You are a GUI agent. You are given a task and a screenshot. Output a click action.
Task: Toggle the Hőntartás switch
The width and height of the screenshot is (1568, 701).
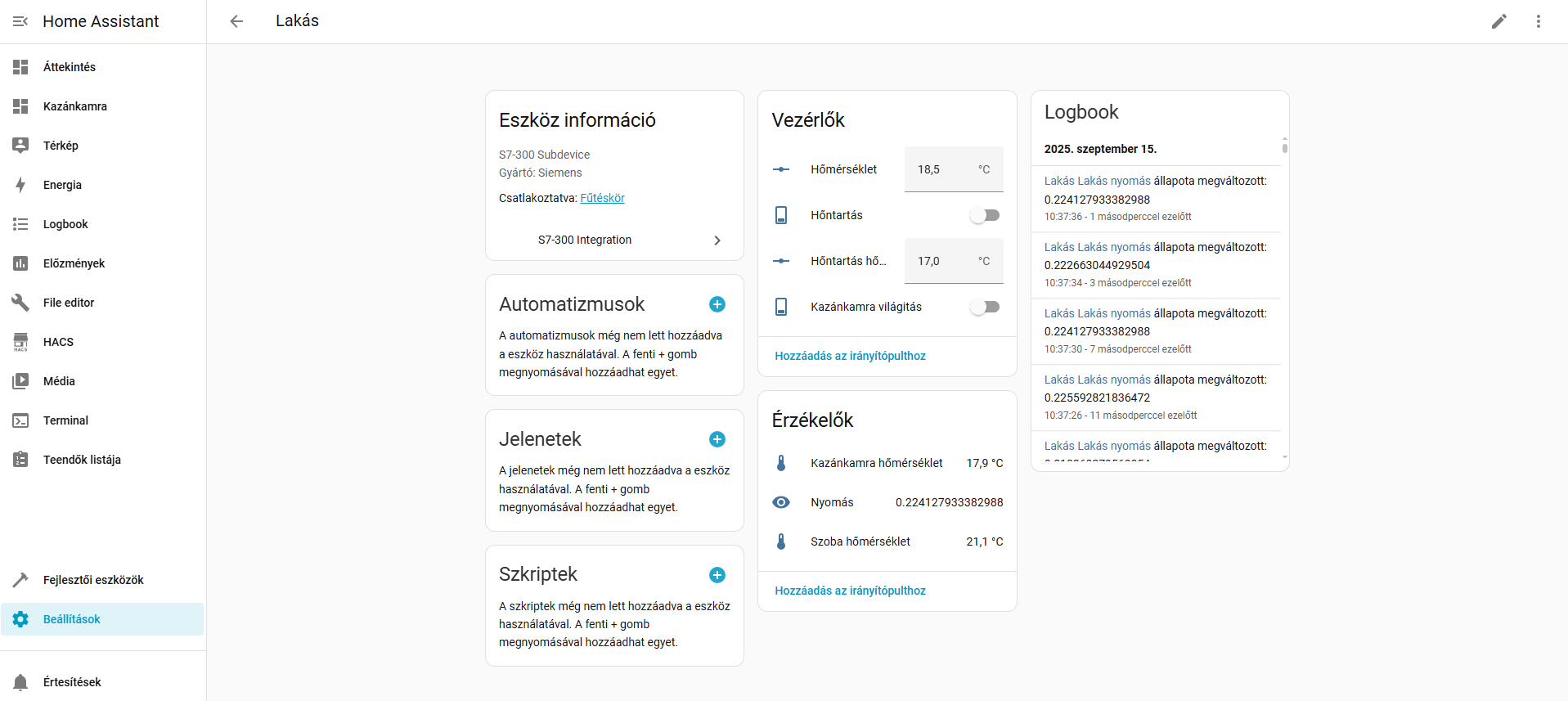(x=985, y=215)
